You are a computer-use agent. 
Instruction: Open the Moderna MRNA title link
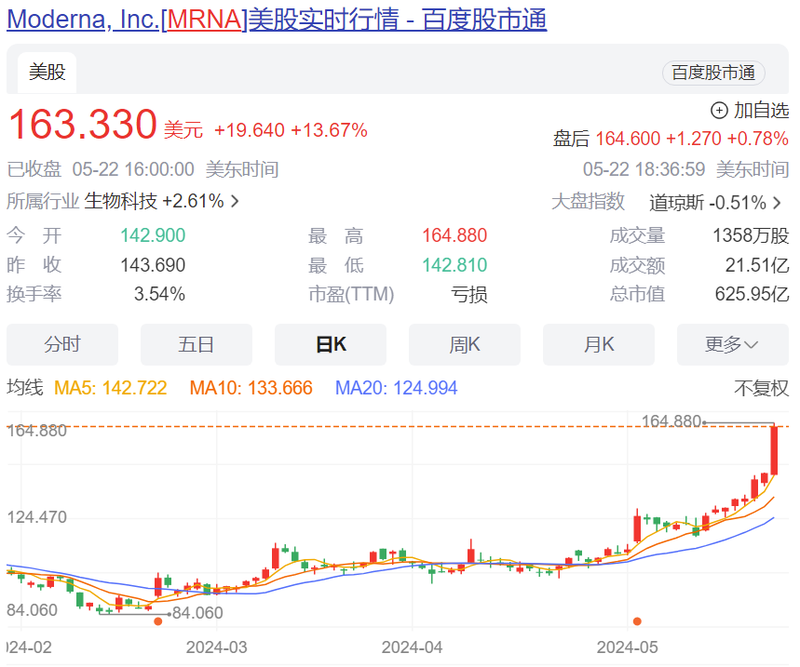(276, 19)
